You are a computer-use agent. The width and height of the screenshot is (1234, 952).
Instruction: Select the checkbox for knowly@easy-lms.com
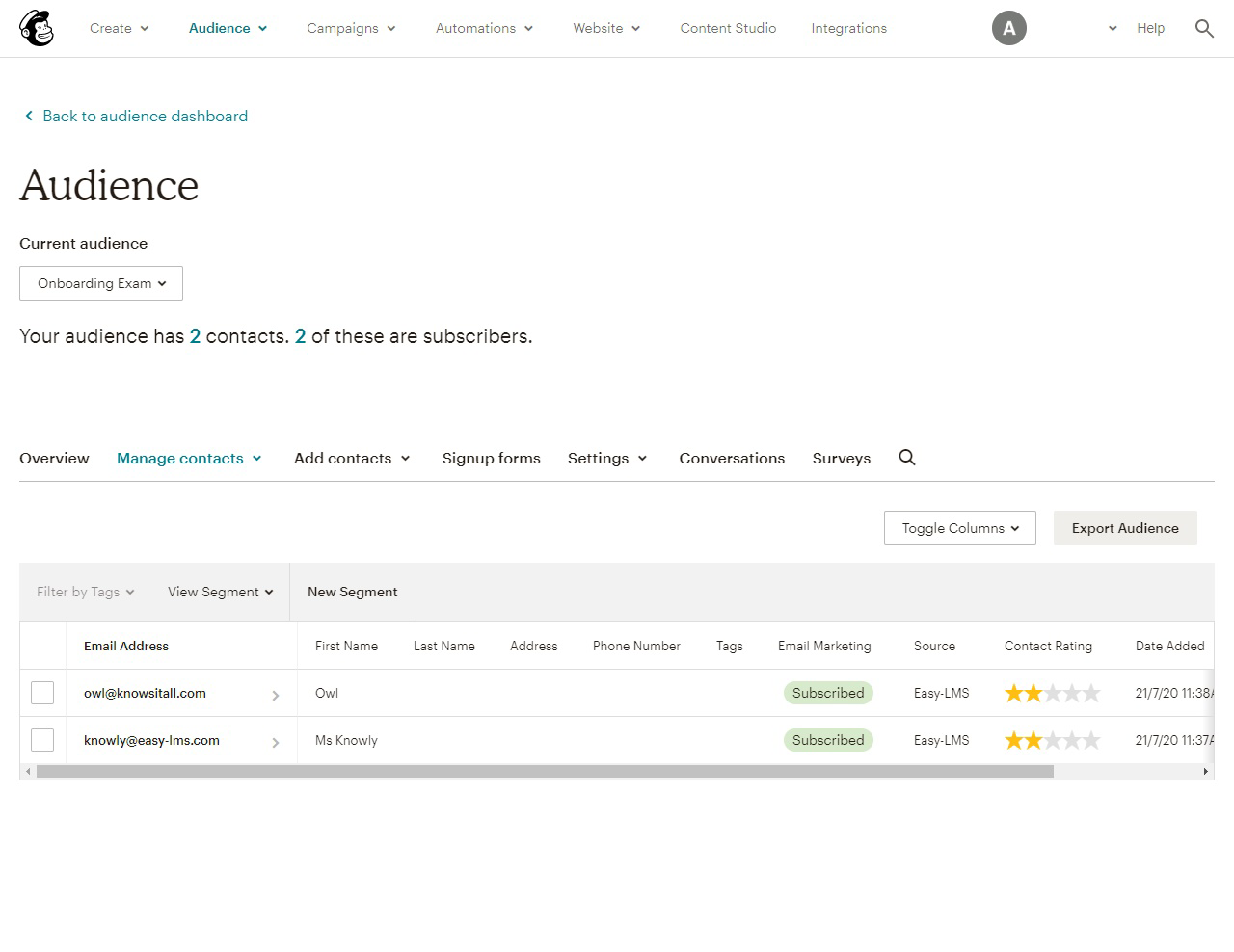pos(42,740)
